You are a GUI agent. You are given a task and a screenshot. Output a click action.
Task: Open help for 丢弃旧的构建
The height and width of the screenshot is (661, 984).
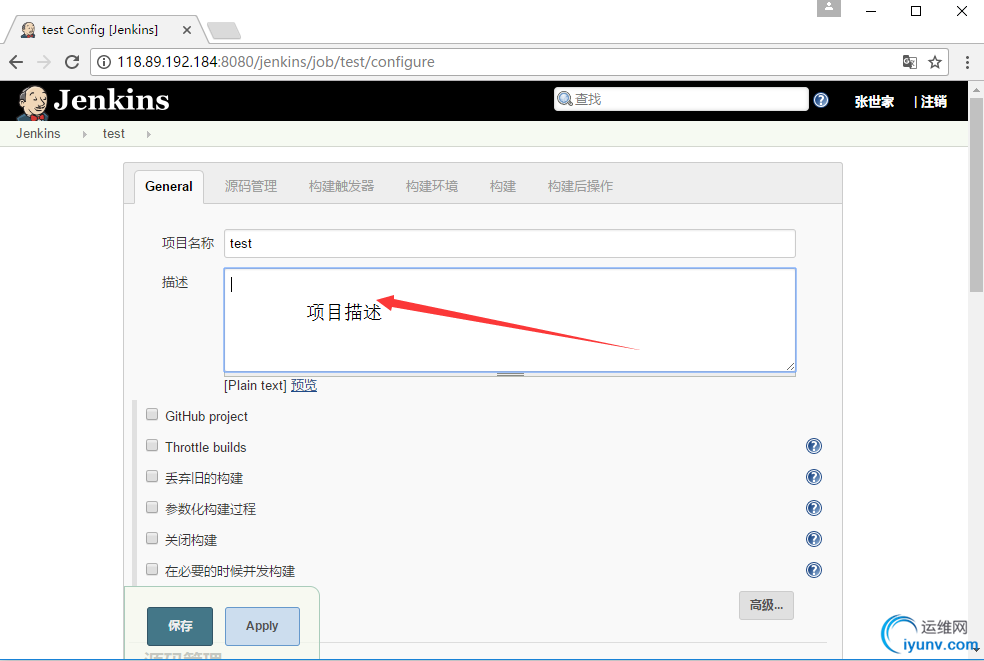814,477
